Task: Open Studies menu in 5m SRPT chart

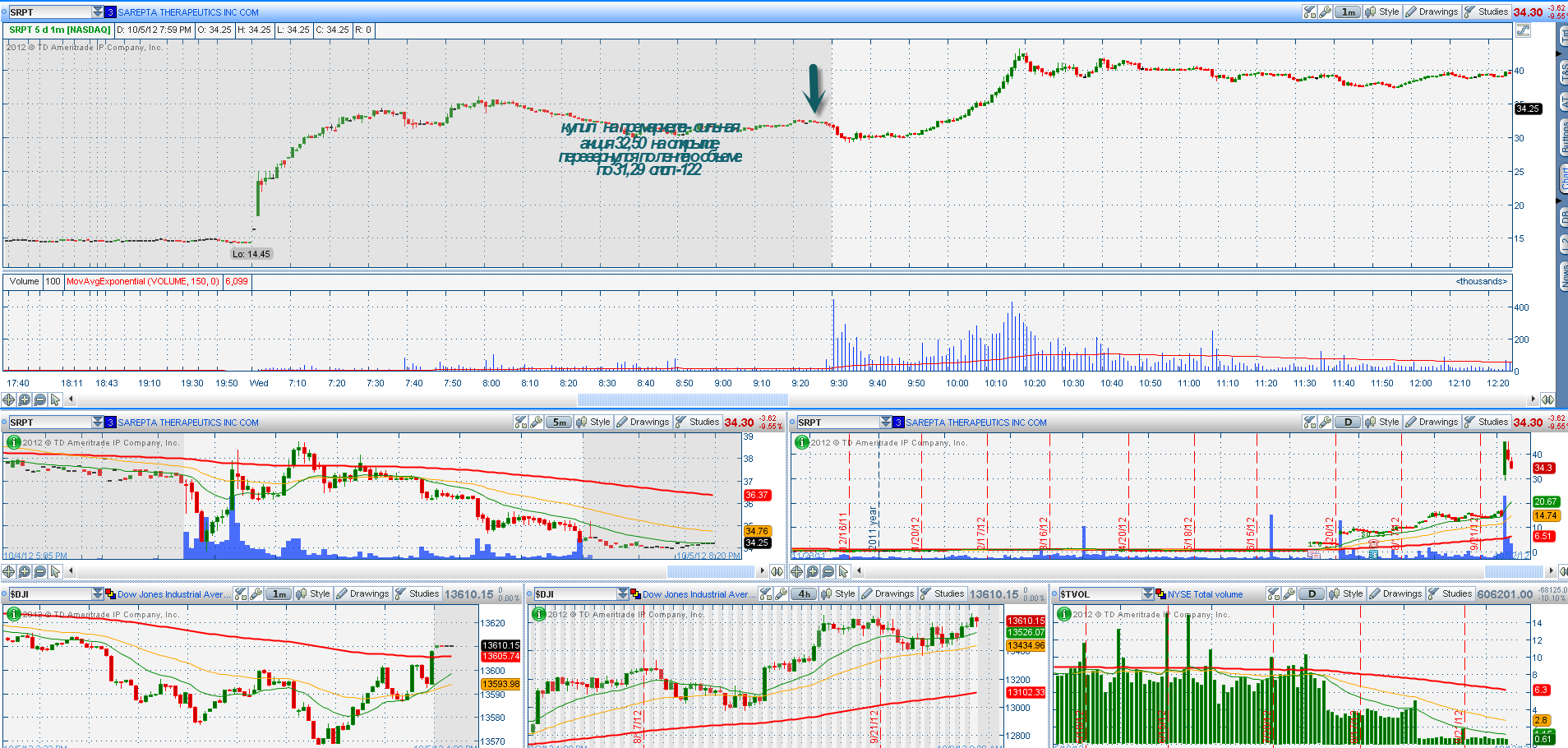Action: [697, 422]
